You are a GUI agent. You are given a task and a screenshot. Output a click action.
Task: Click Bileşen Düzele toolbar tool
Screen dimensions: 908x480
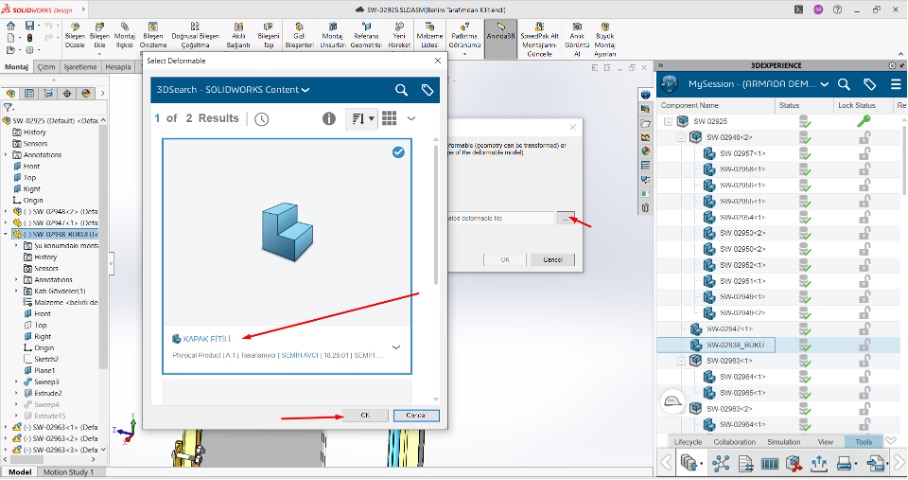click(x=75, y=36)
